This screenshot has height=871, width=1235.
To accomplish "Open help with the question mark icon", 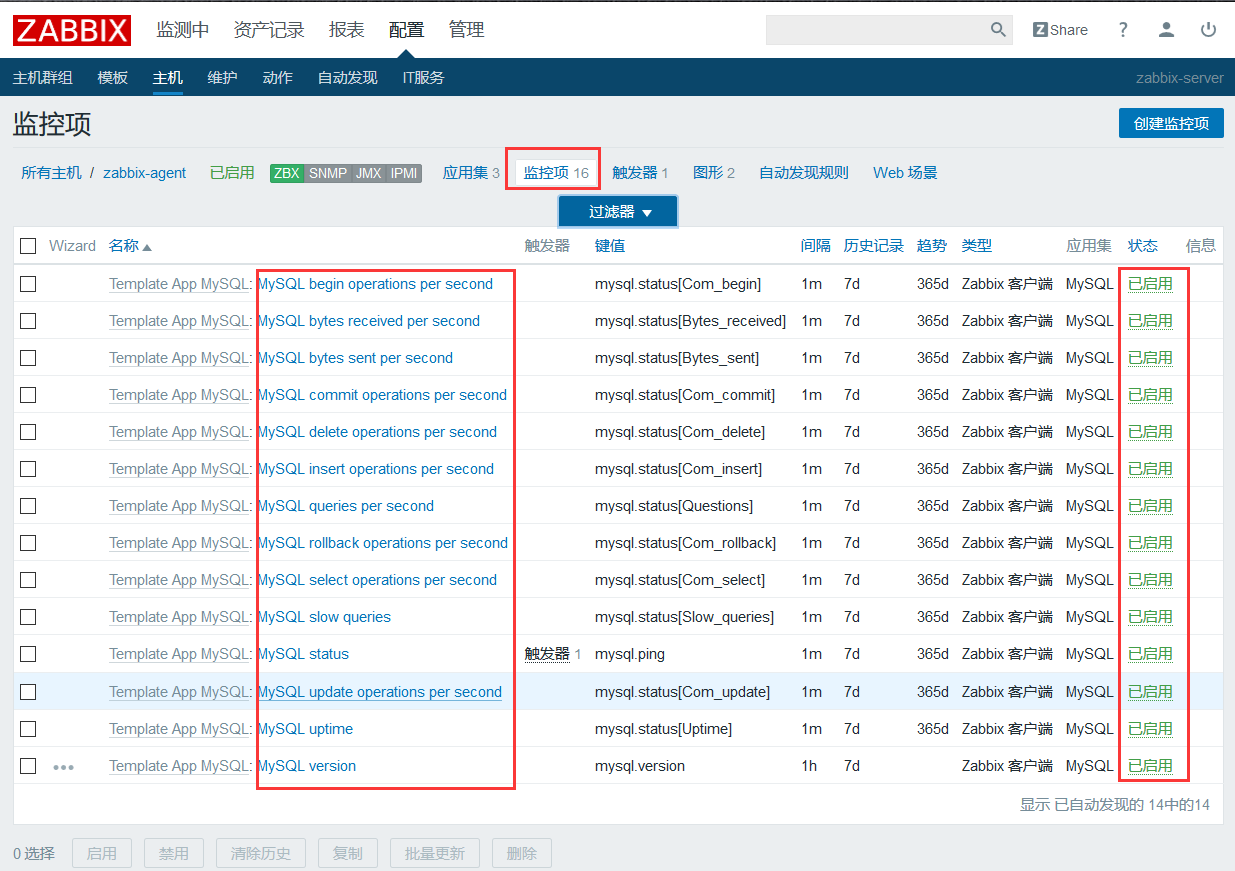I will [1123, 30].
